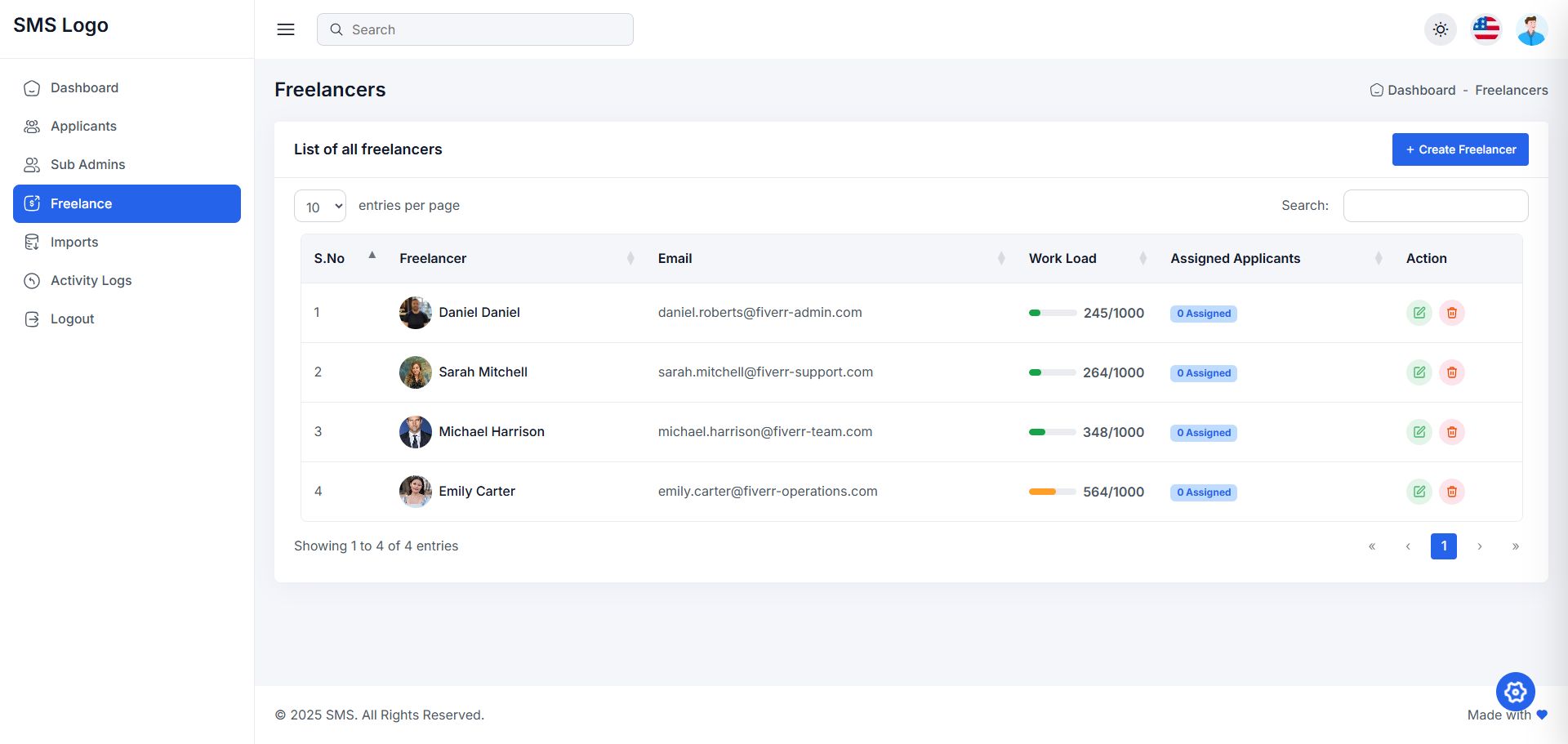Screen dimensions: 1568x744
Task: Sort table by the Email column
Action: pos(830,258)
